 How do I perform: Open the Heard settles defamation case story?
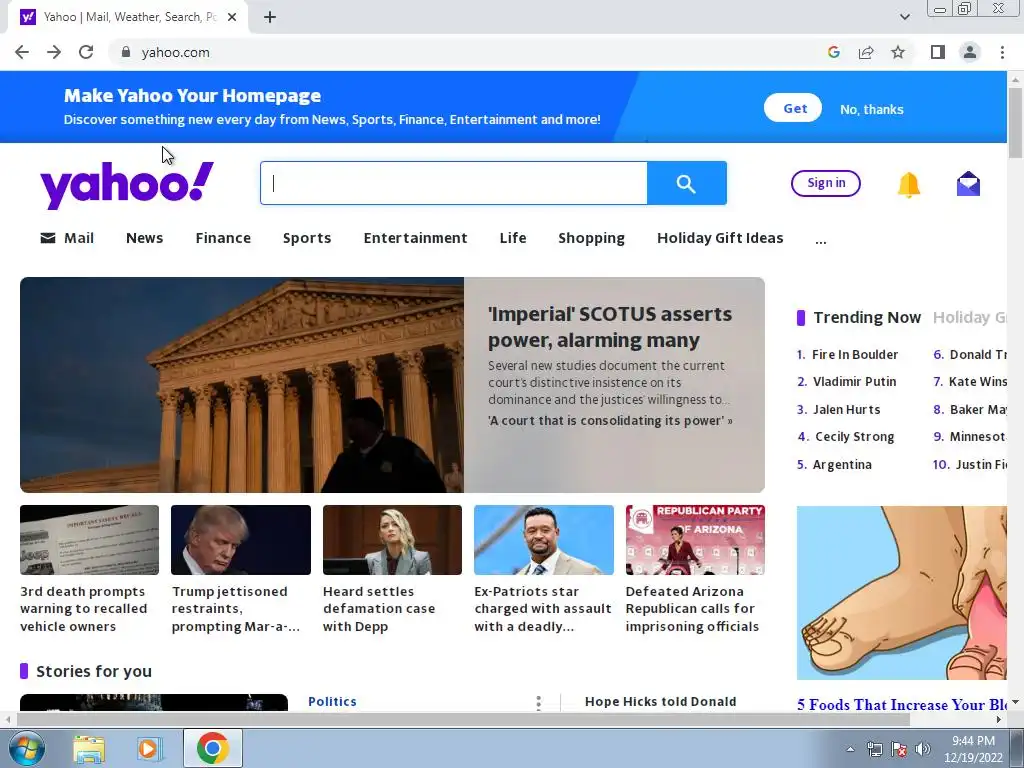point(392,569)
